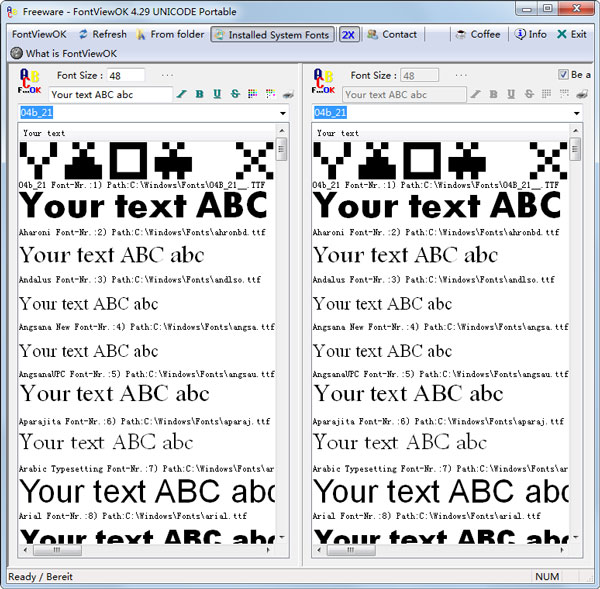Click the print icon in left panel

point(288,94)
